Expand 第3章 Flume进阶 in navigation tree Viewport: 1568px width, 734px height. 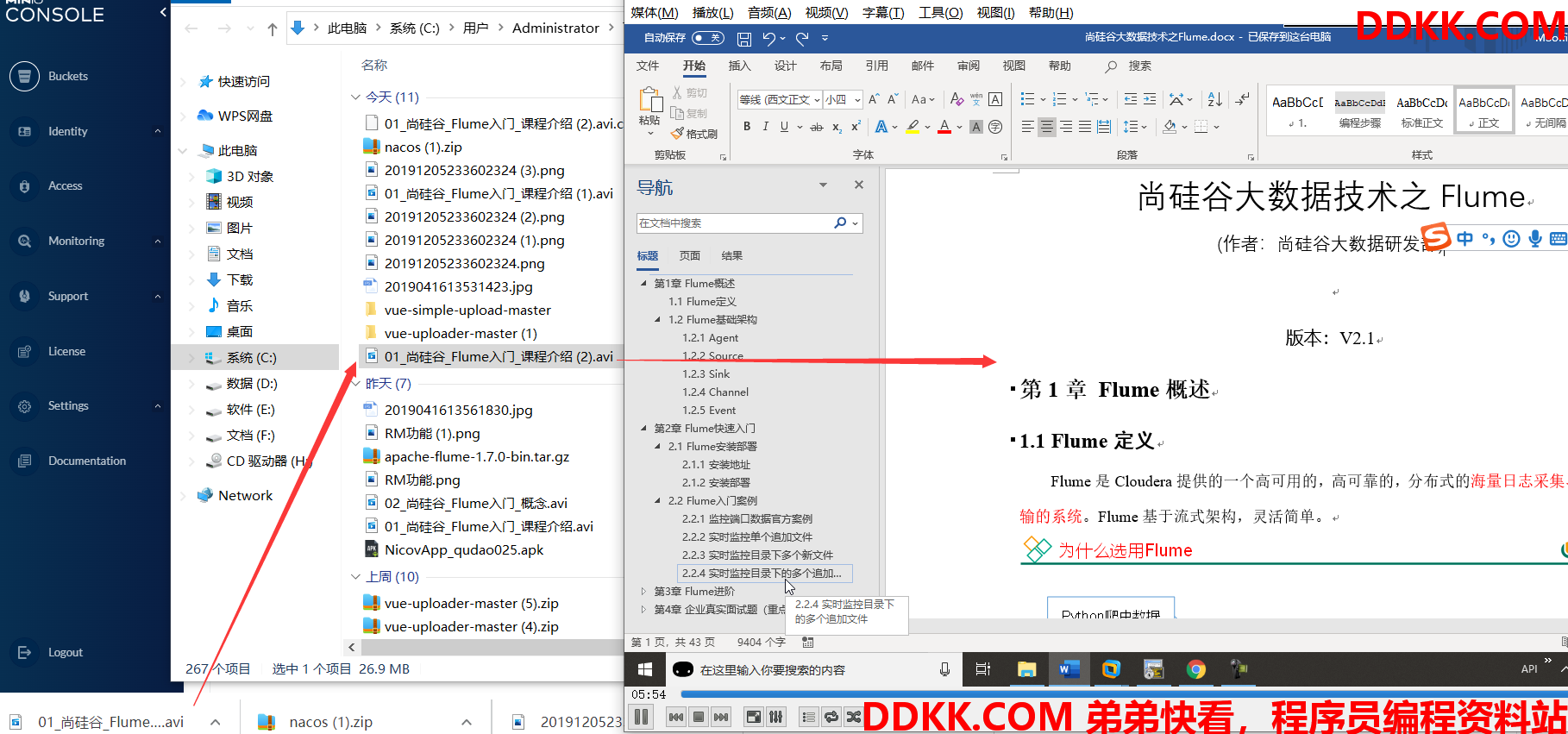(643, 591)
